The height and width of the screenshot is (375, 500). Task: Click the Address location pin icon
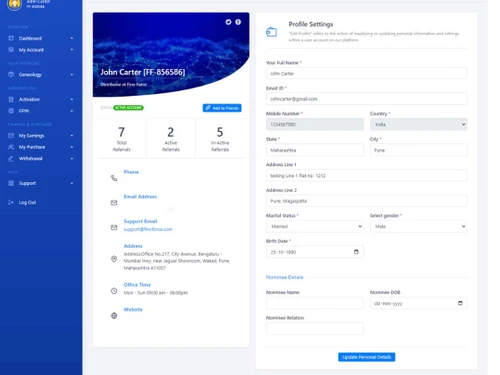[114, 259]
